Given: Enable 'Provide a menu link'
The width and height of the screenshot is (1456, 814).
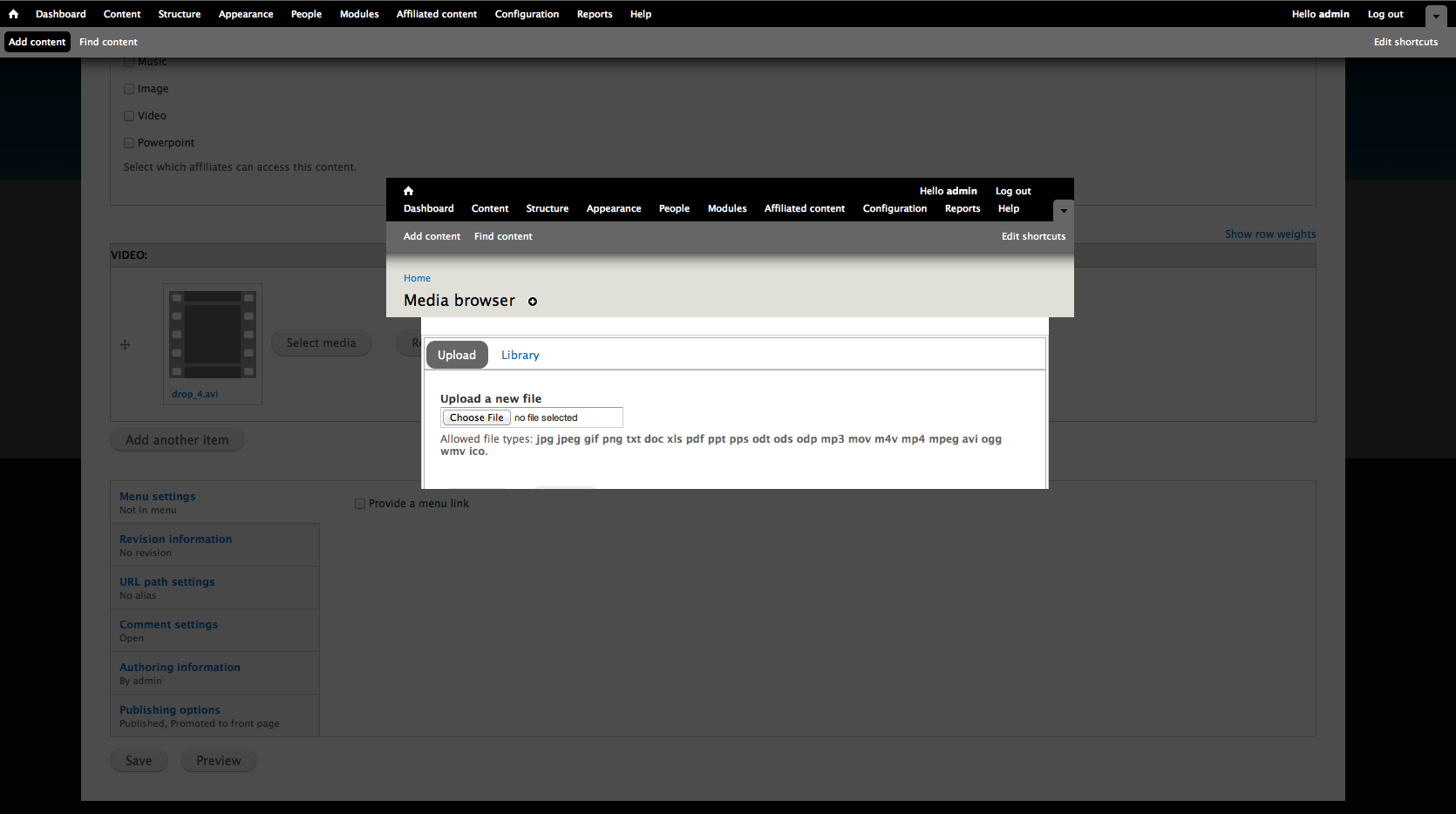Looking at the screenshot, I should [x=359, y=503].
